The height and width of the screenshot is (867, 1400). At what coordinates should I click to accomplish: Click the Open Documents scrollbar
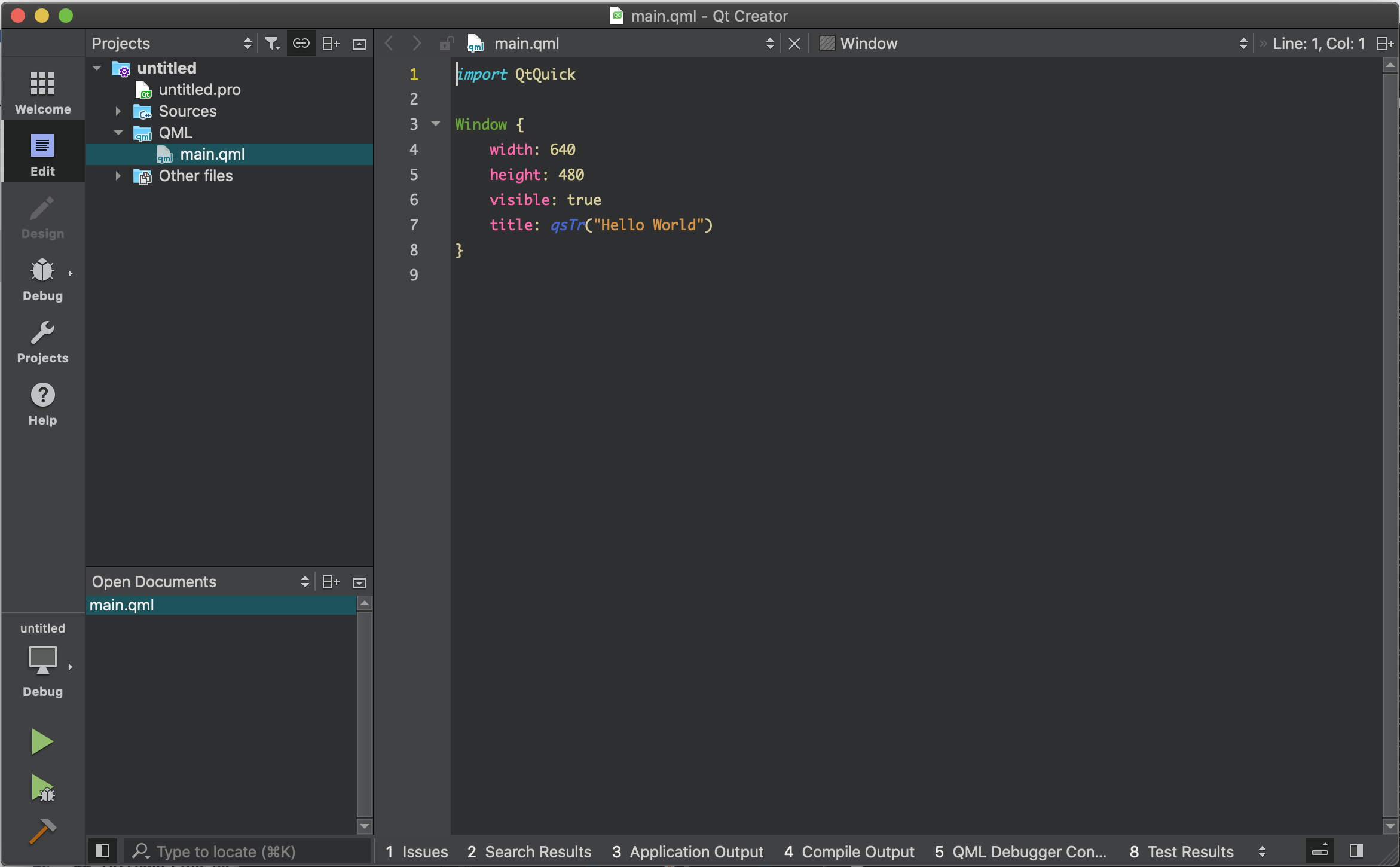[365, 715]
